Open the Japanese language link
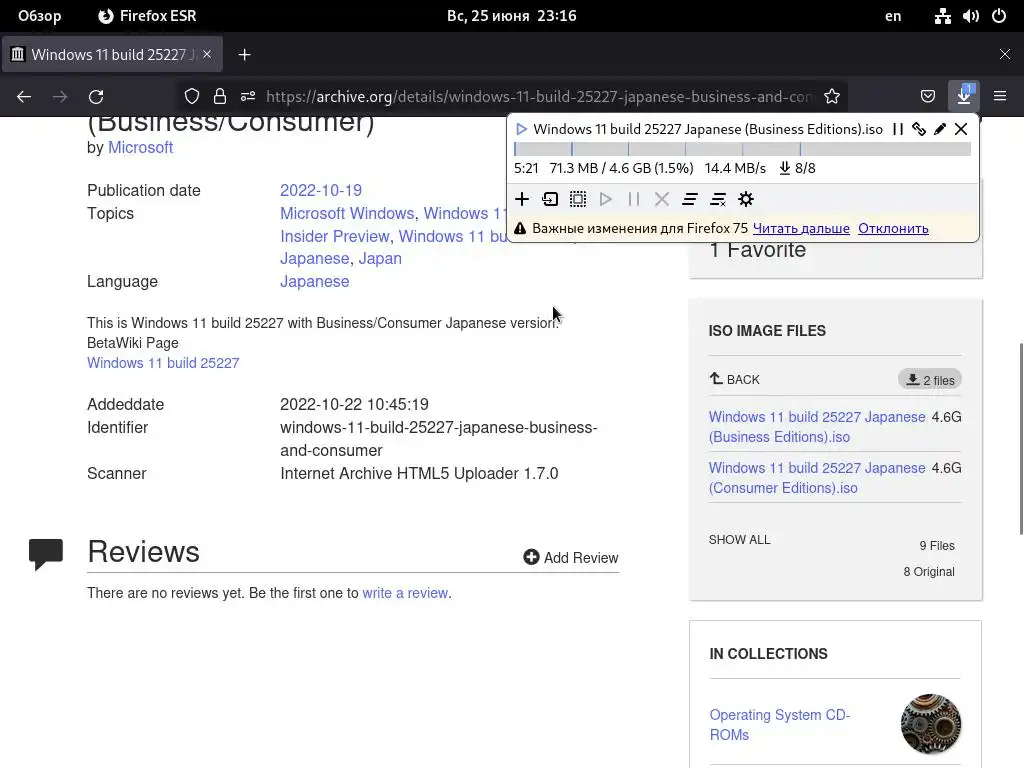 (315, 281)
